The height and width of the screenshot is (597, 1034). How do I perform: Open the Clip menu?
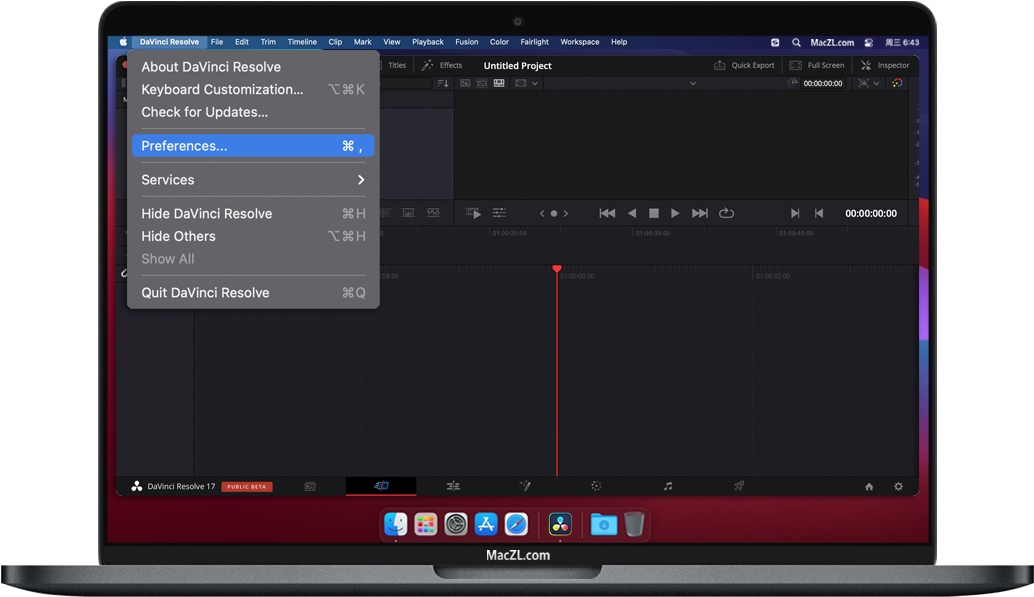point(335,42)
